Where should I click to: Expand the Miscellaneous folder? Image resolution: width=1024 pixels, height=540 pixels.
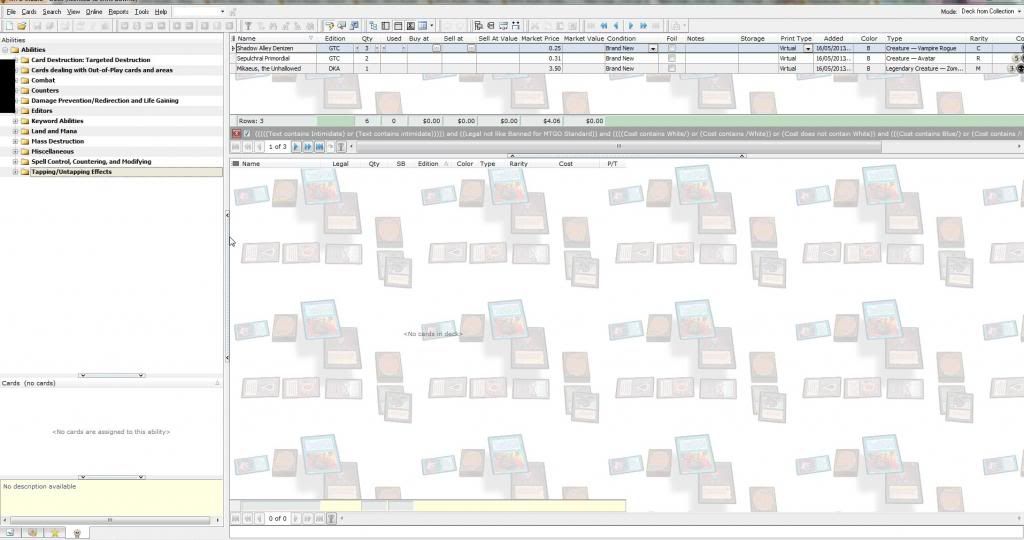(x=16, y=151)
